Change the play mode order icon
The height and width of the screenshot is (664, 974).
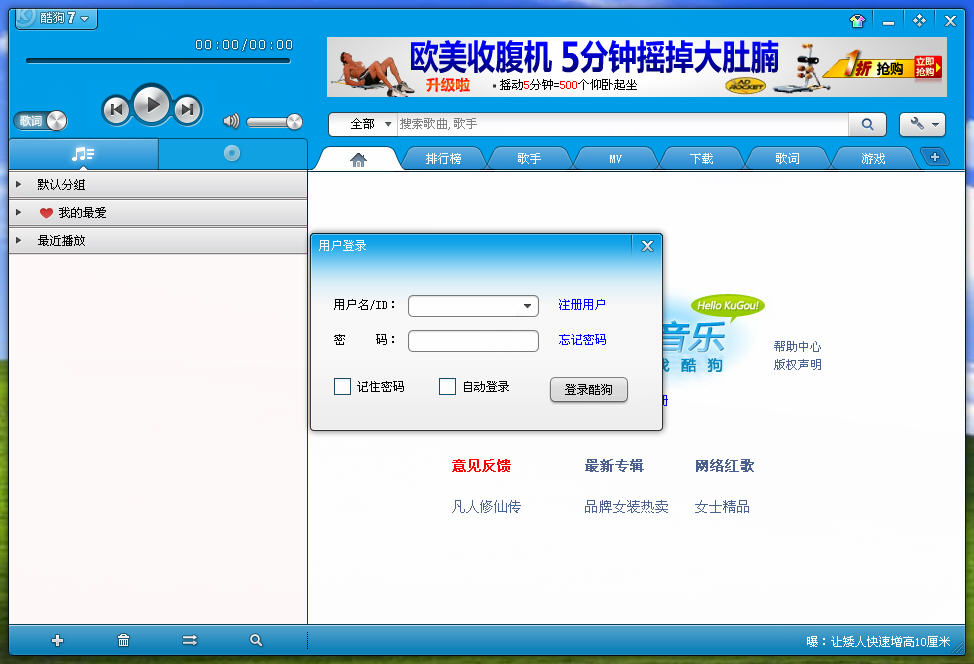pos(189,640)
